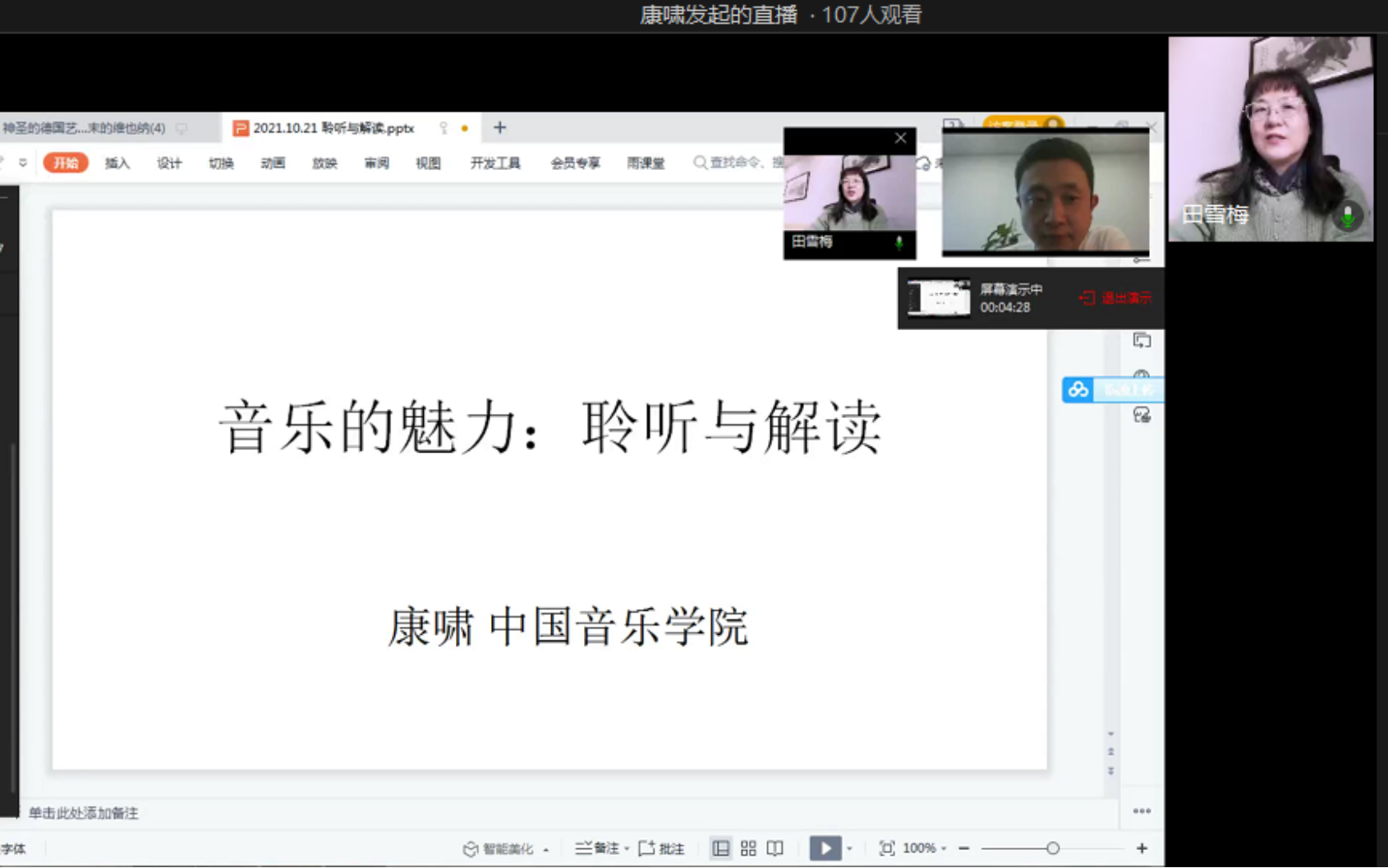This screenshot has height=868, width=1388.
Task: Click the green microphone in small 田雪梅 popup
Action: coord(899,243)
